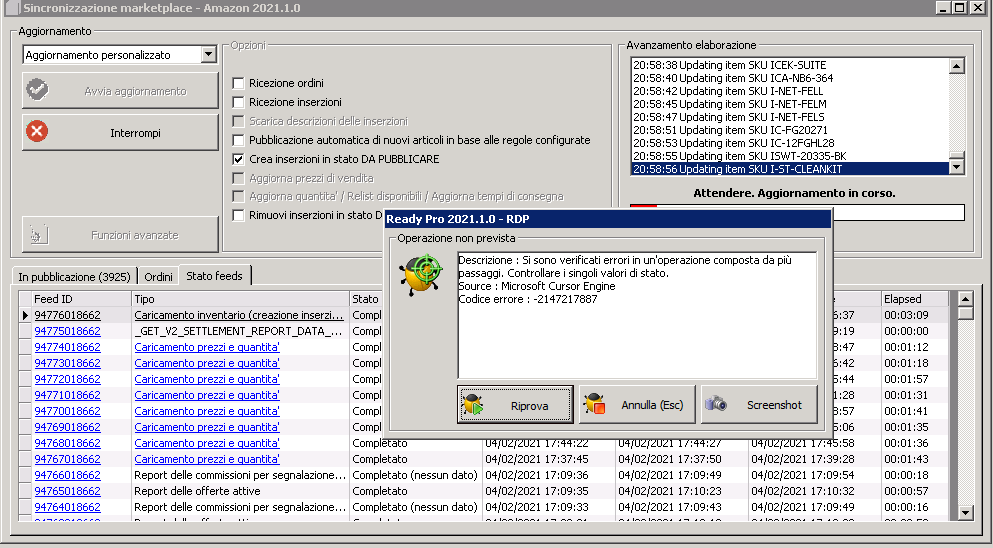The image size is (993, 548).
Task: Click elapsed value 00:03:09
Action: 906,315
